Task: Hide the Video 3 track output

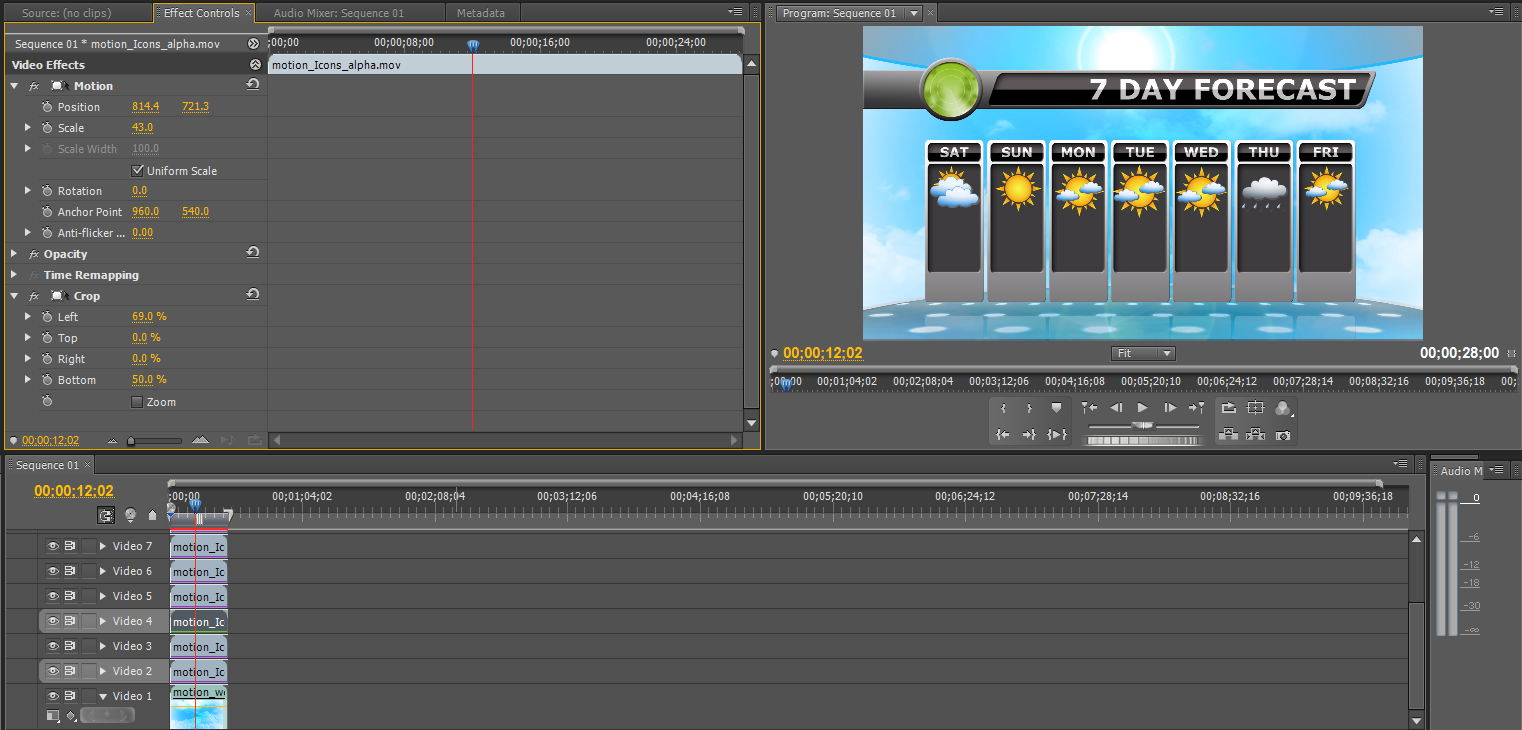Action: pyautogui.click(x=53, y=646)
